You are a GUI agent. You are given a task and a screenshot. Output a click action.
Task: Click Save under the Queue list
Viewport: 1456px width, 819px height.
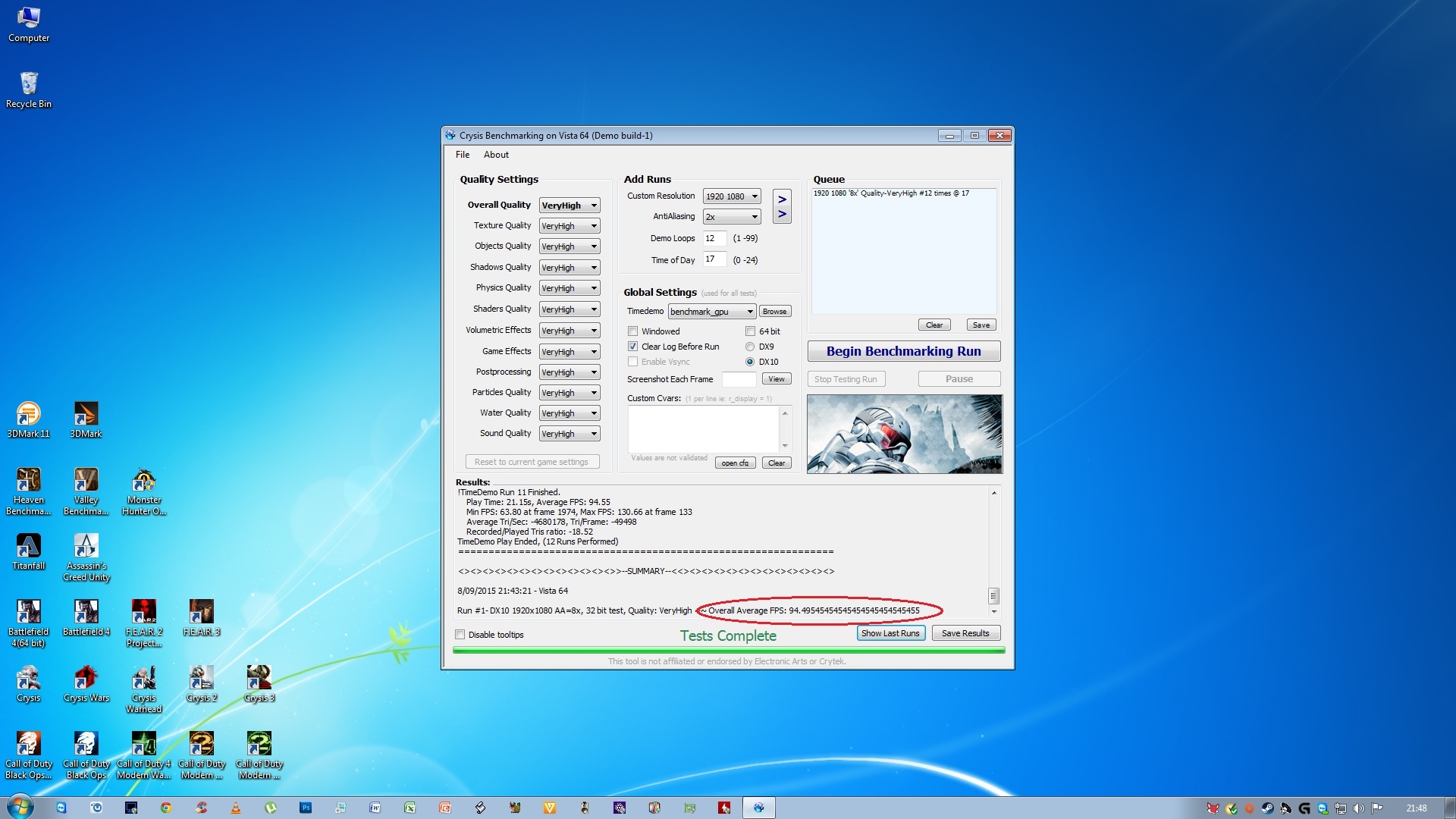tap(981, 325)
